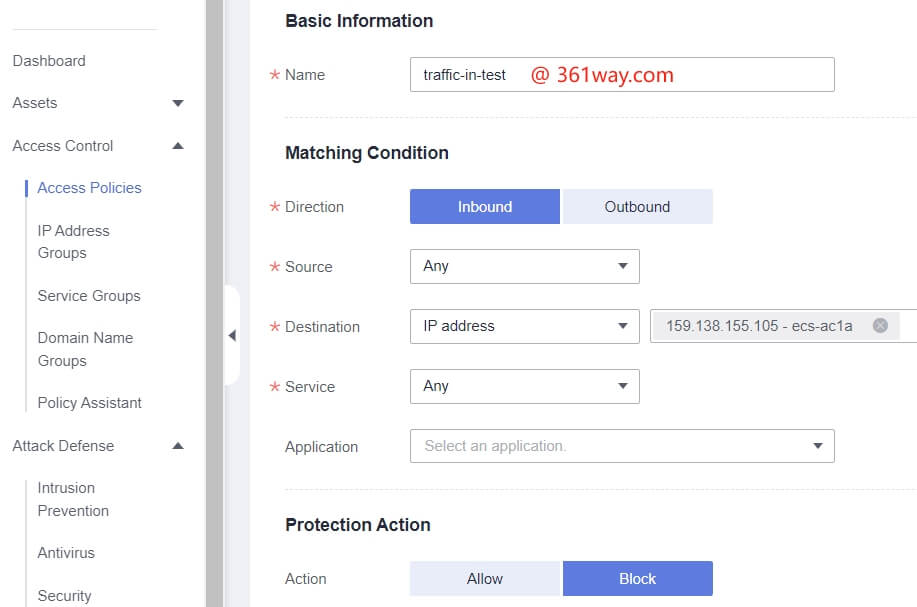
Task: Open the Destination type dropdown
Action: (x=524, y=326)
